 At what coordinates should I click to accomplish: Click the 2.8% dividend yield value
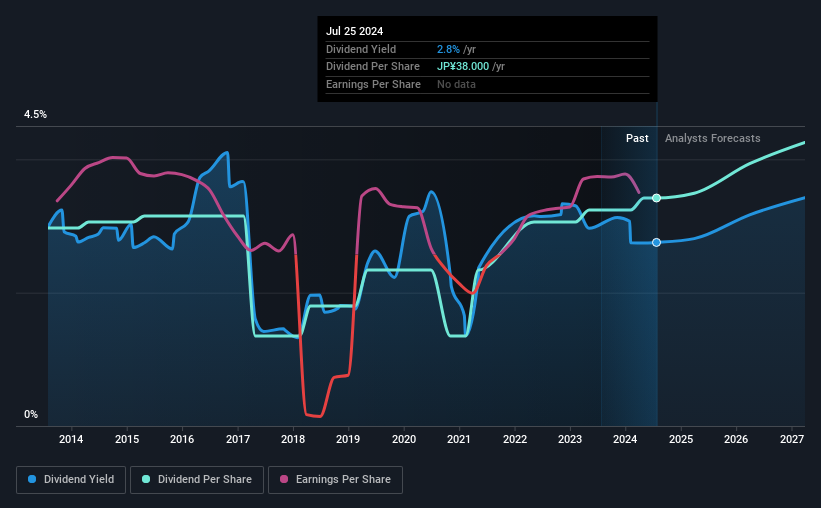pyautogui.click(x=448, y=49)
